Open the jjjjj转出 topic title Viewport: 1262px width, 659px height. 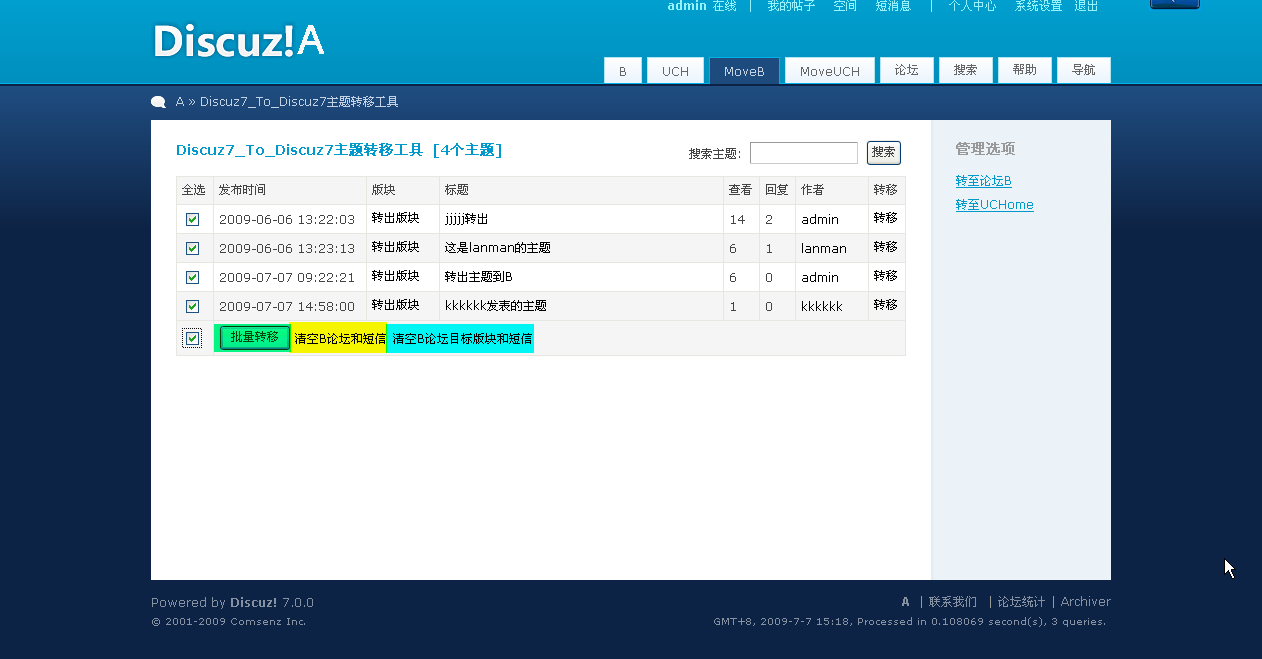466,219
